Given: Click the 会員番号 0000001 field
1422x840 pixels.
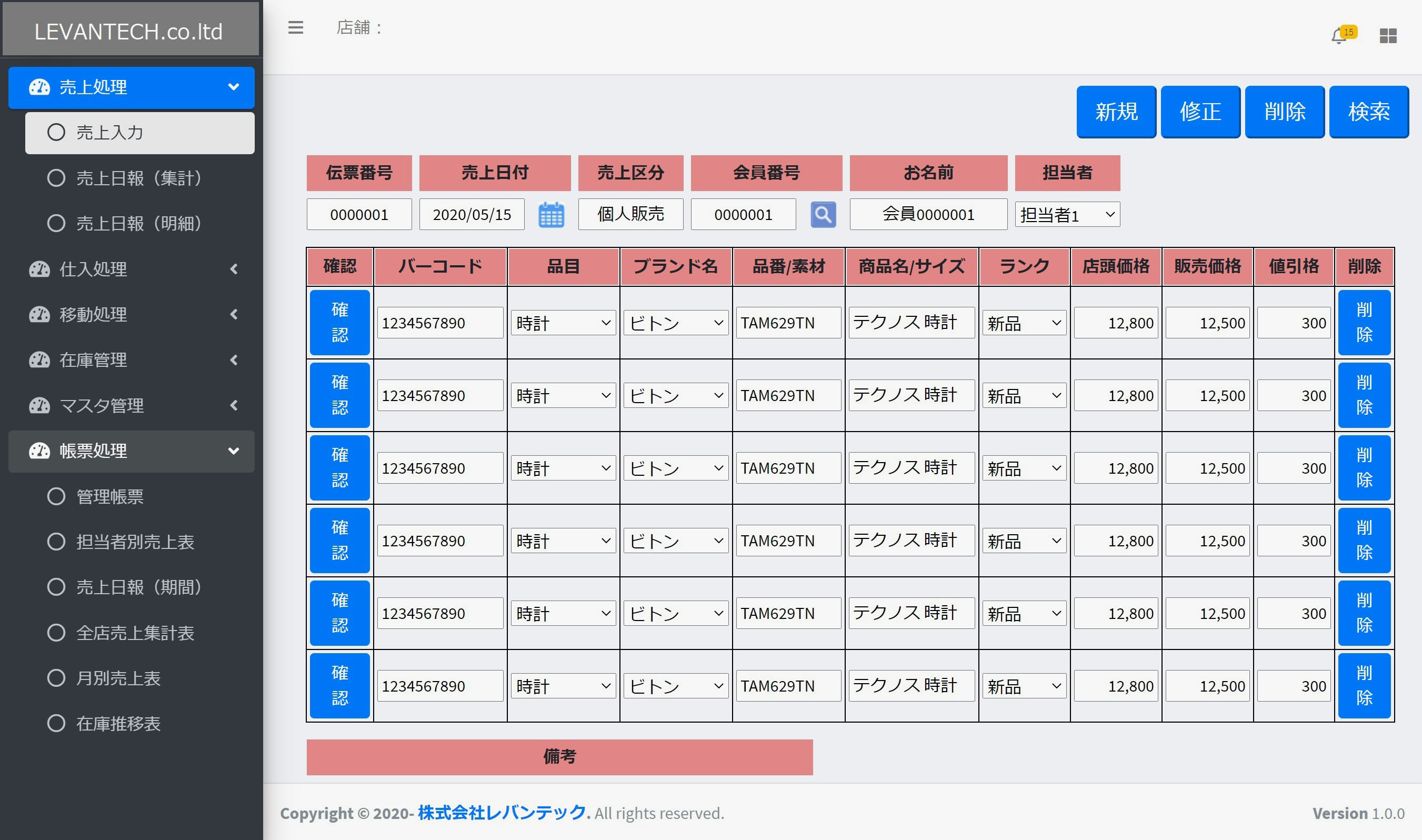Looking at the screenshot, I should 744,215.
